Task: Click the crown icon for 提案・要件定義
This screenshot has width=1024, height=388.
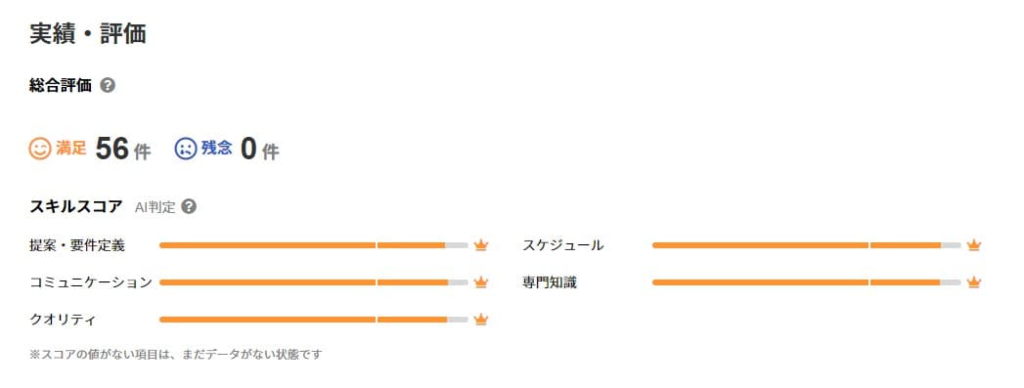Action: pyautogui.click(x=481, y=246)
